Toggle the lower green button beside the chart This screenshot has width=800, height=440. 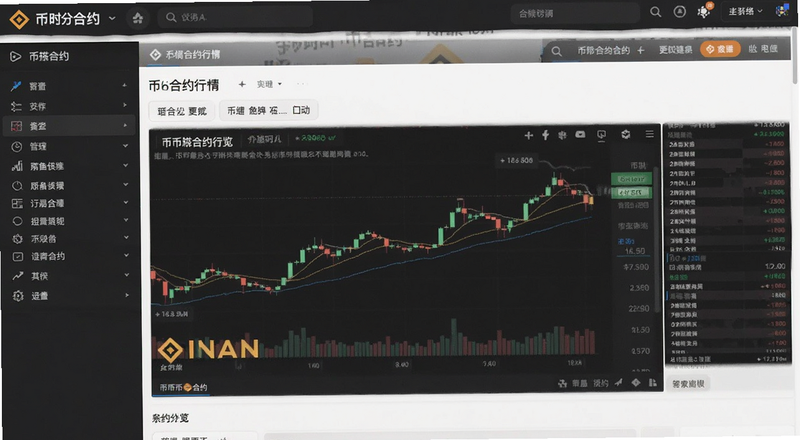tap(632, 192)
